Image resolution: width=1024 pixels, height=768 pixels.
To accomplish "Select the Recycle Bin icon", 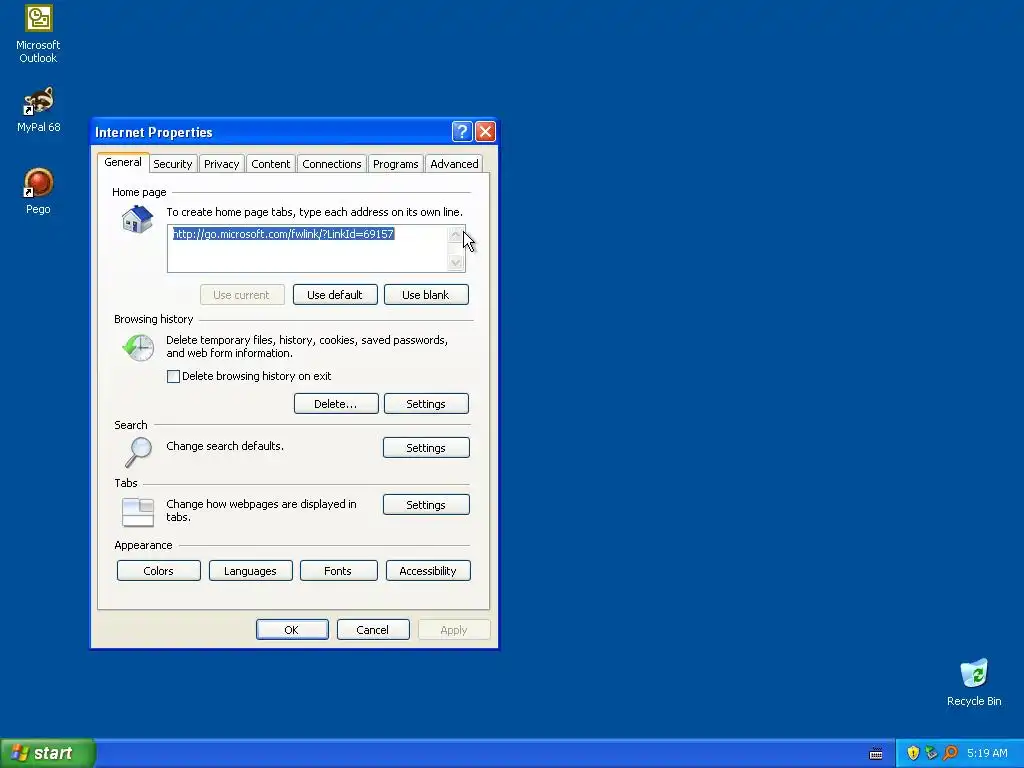I will 974,682.
